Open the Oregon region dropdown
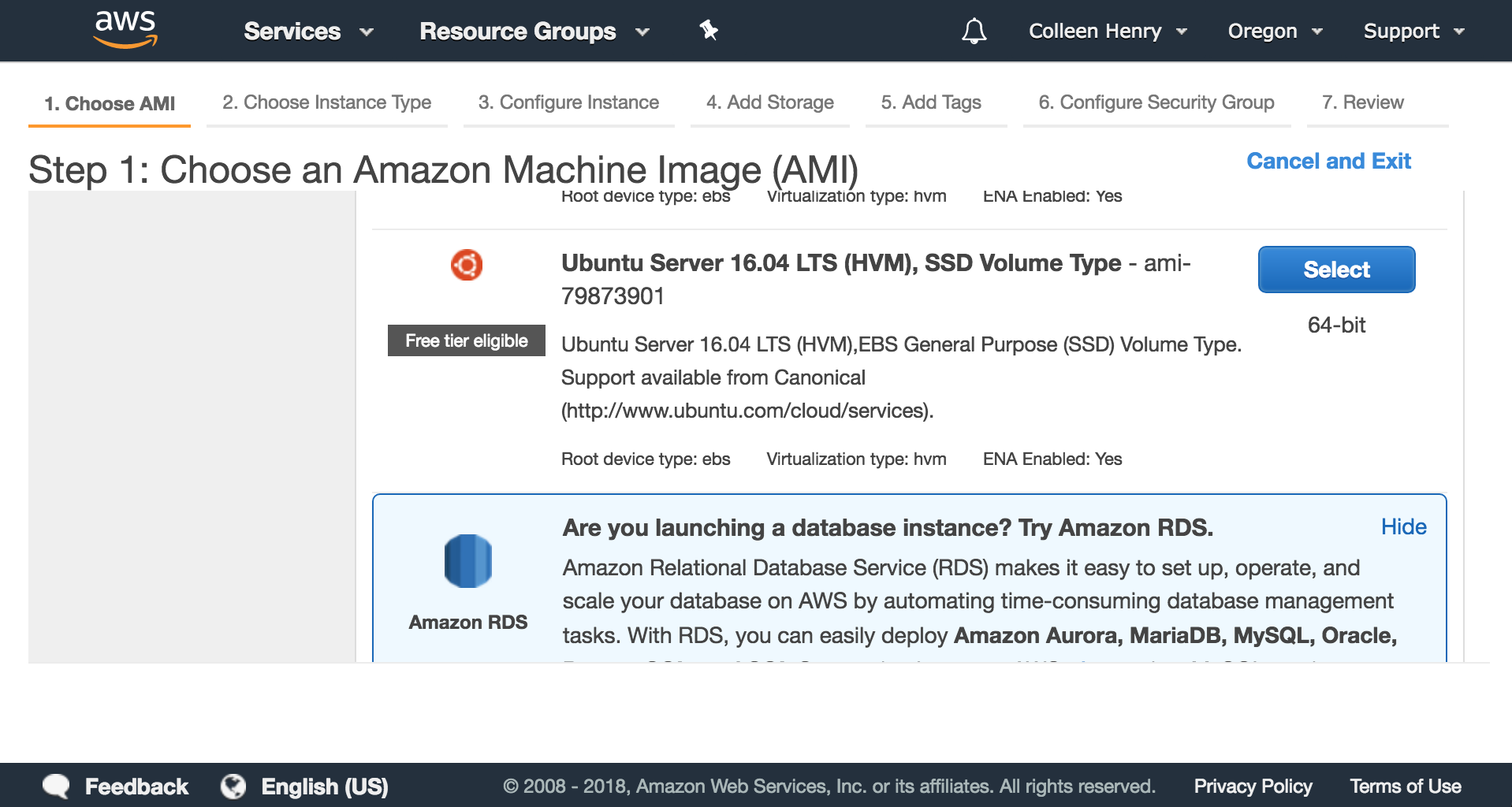The height and width of the screenshot is (807, 1512). pyautogui.click(x=1274, y=32)
